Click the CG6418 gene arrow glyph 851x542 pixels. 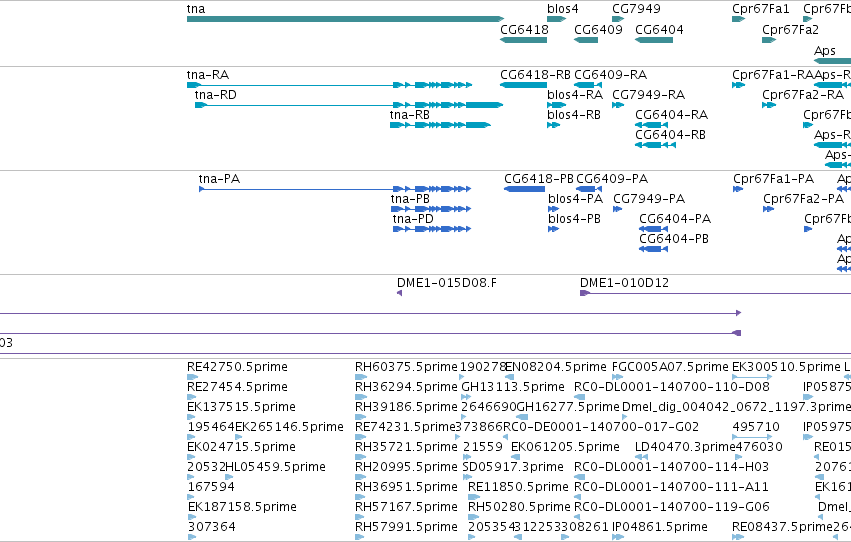[x=523, y=40]
